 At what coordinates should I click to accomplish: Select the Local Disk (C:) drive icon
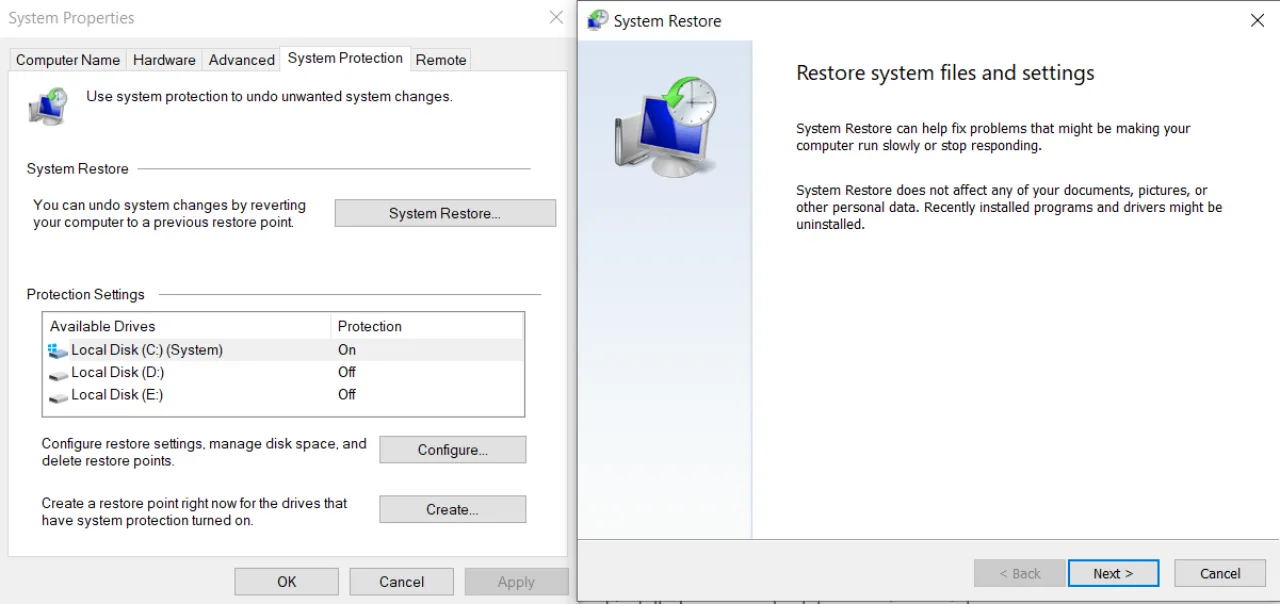click(58, 350)
